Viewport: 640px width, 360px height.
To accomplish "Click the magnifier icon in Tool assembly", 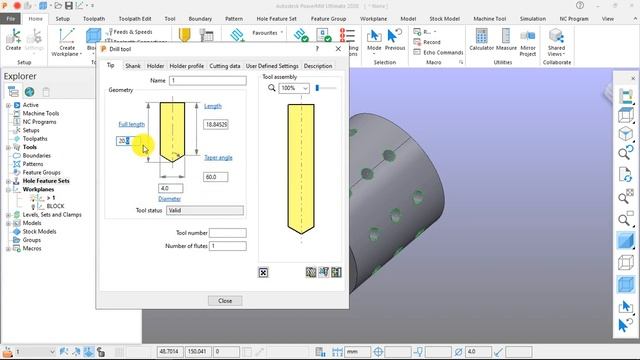I will coord(271,88).
